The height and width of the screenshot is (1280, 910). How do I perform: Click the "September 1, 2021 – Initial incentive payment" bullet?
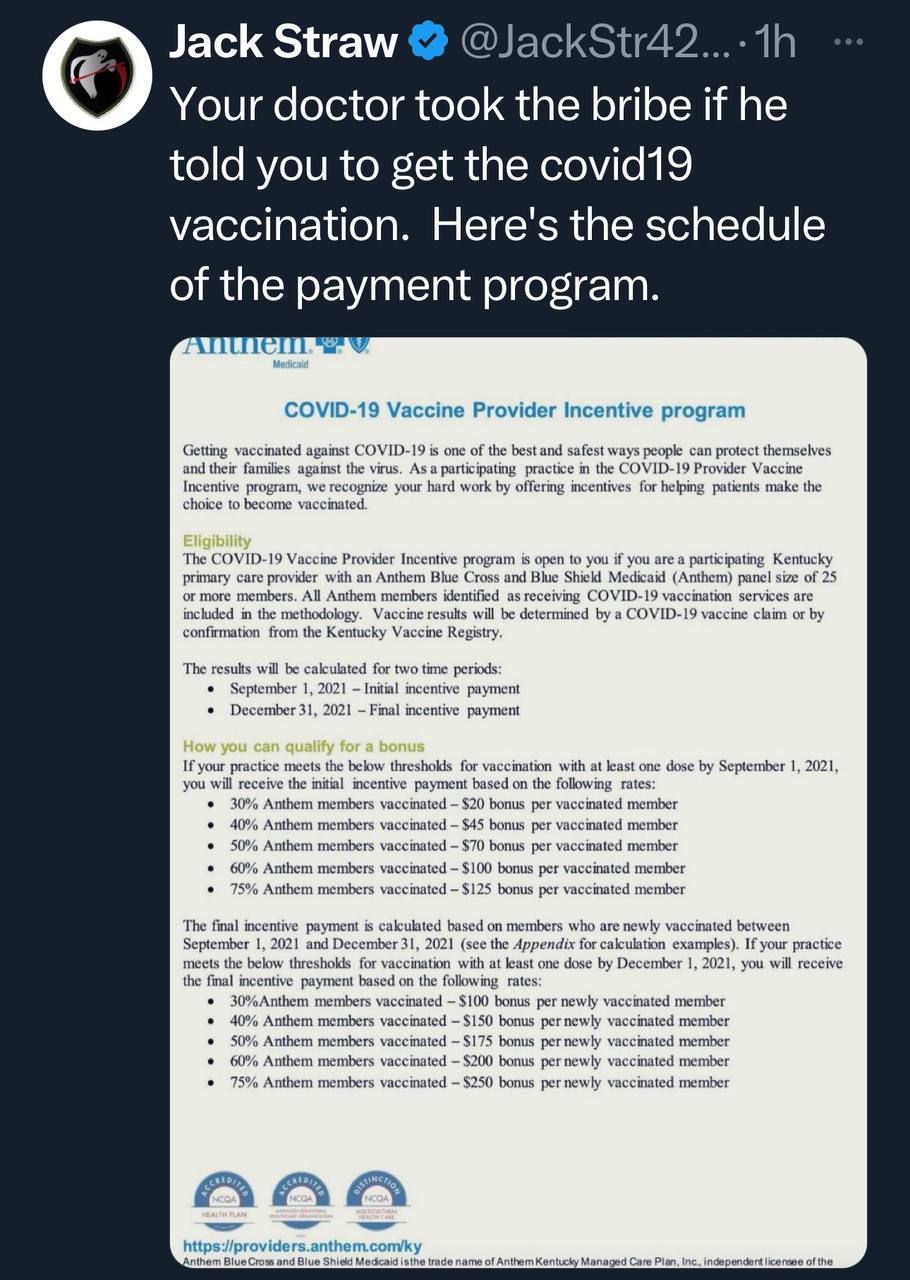coord(374,689)
